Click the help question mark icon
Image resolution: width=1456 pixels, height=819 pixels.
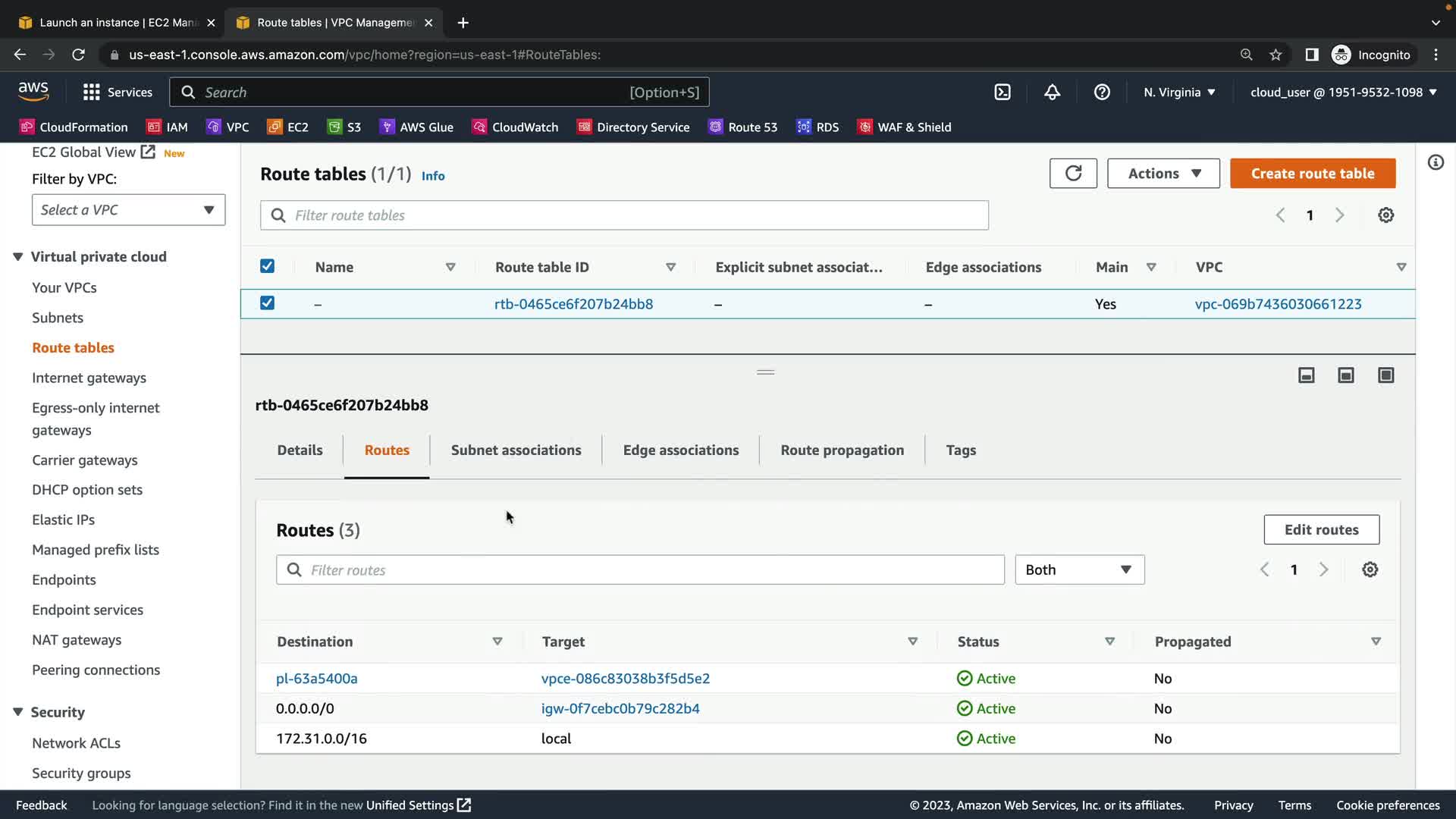coord(1102,92)
